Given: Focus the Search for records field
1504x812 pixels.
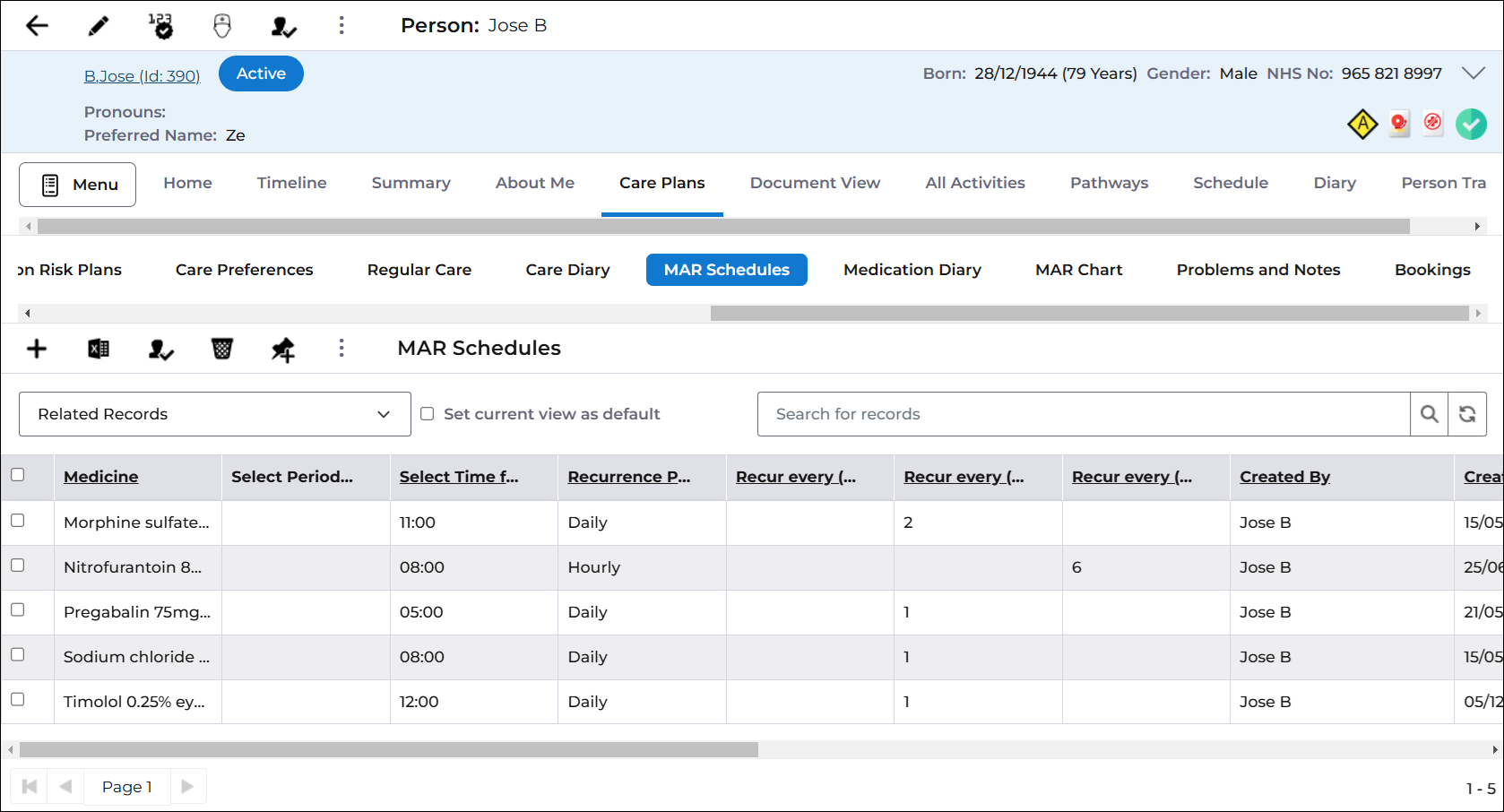Looking at the screenshot, I should click(x=1084, y=414).
